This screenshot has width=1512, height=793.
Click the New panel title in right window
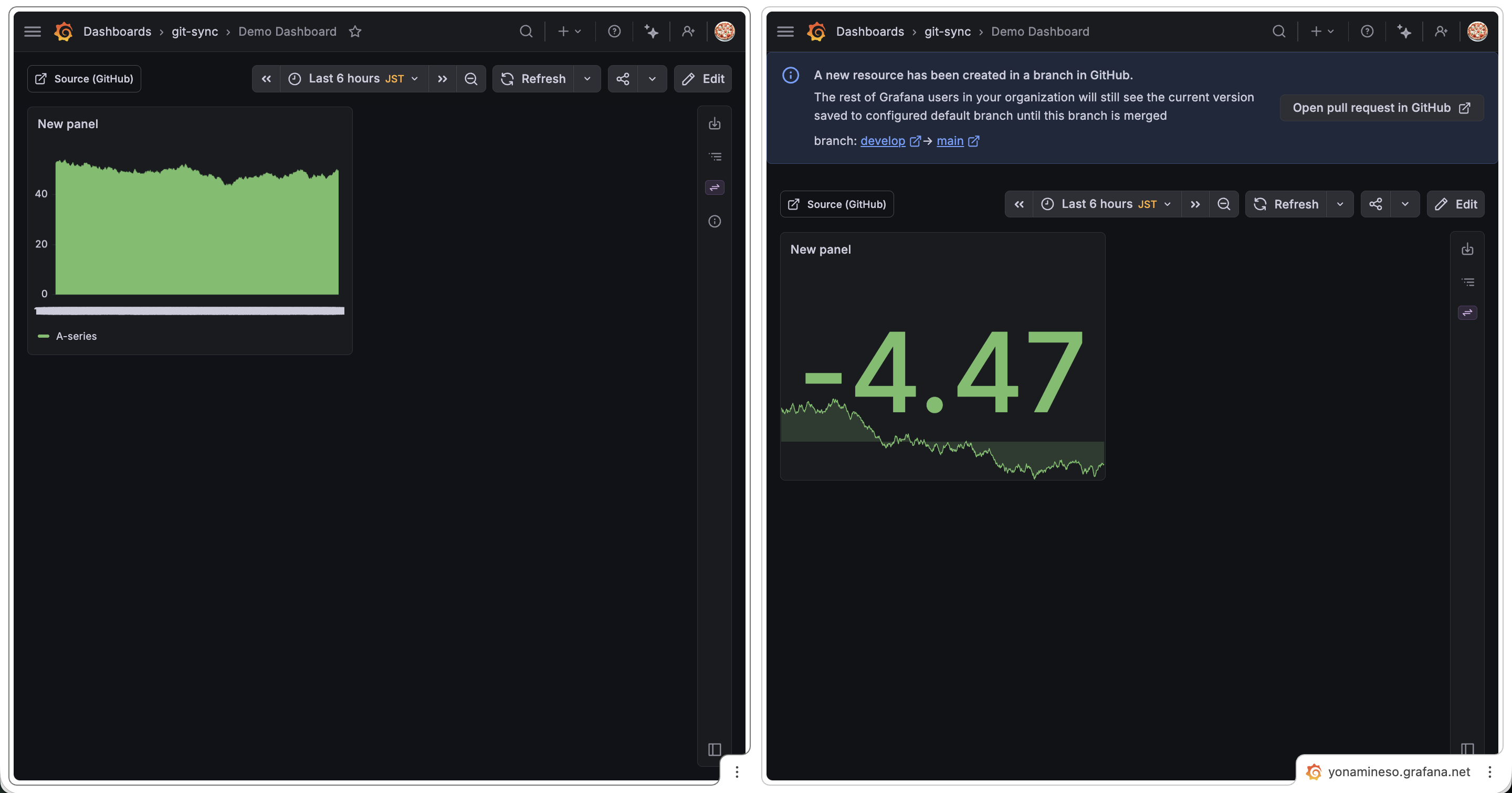click(820, 249)
